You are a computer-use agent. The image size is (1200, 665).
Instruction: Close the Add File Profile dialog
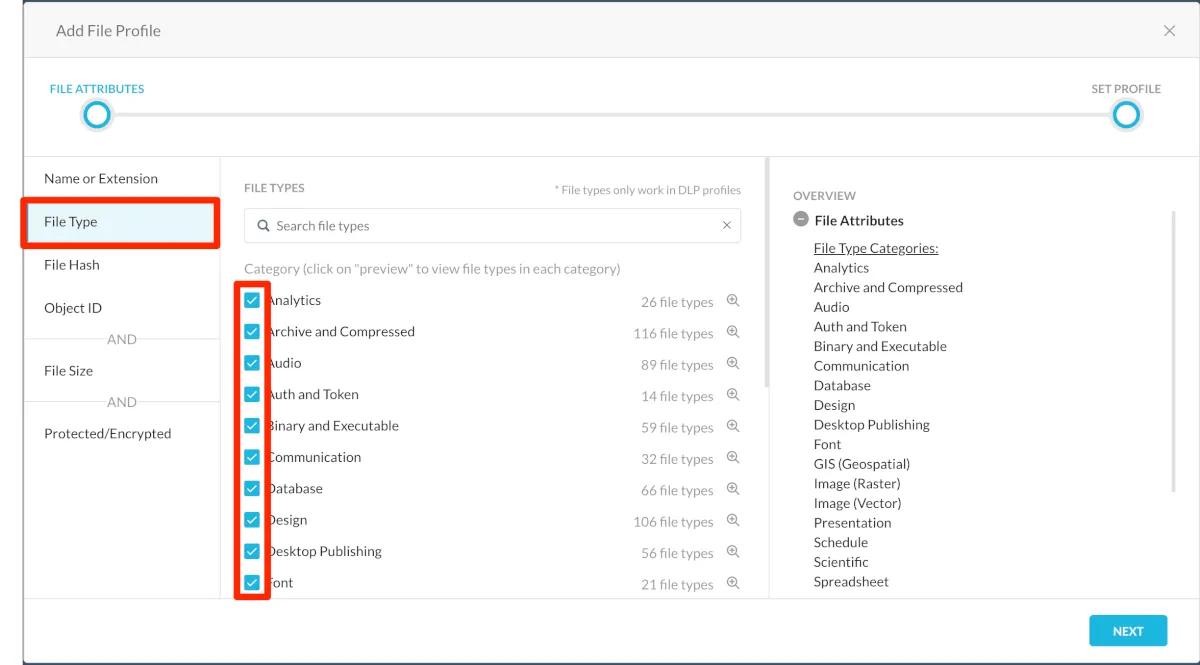(1169, 31)
